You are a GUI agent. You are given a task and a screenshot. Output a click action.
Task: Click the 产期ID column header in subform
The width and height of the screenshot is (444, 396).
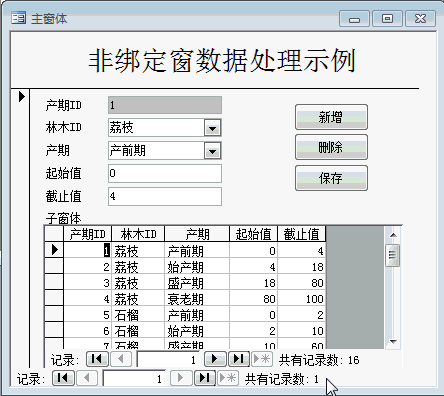pyautogui.click(x=88, y=234)
